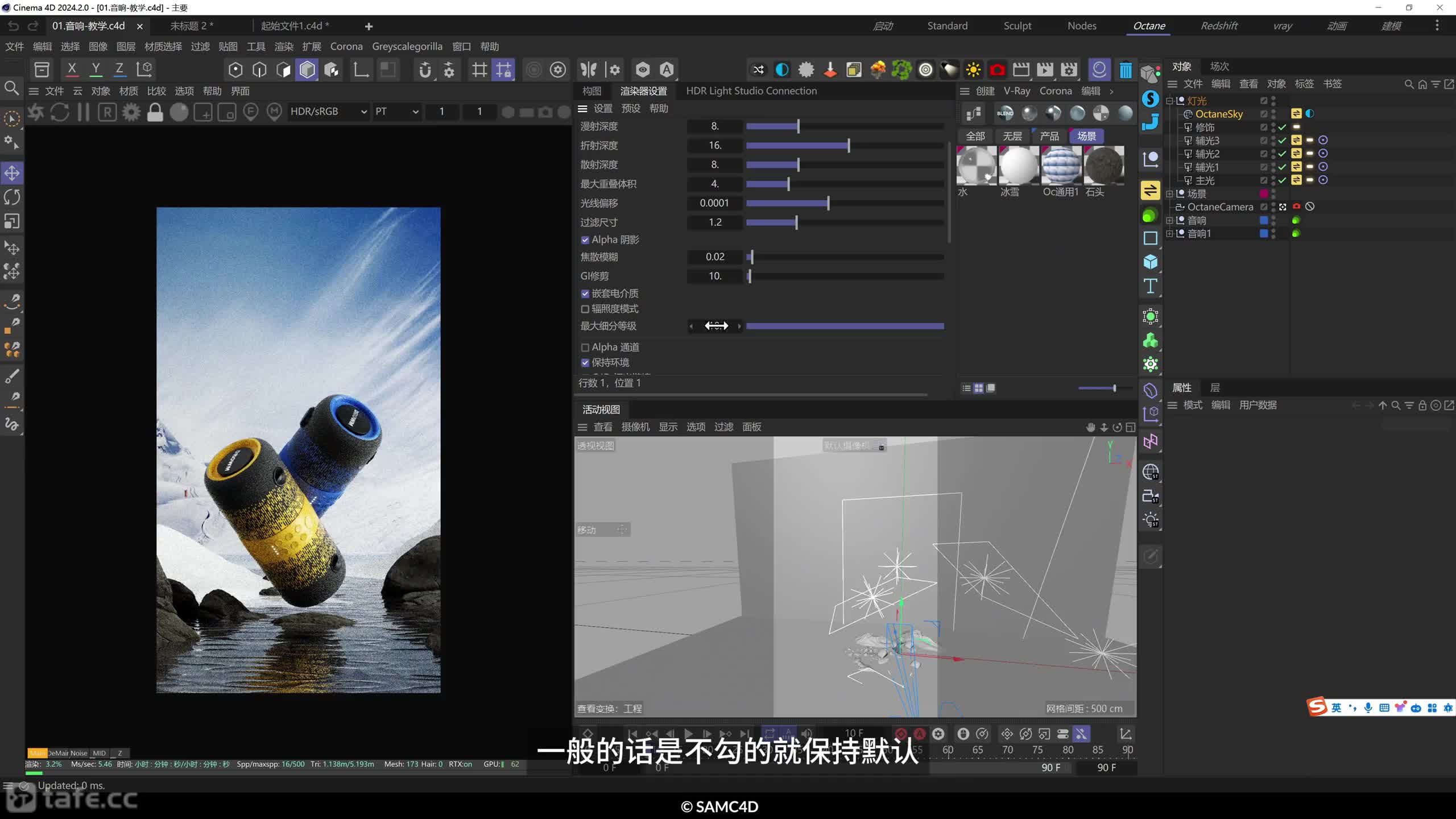Collapse the 灯光 group in object tree
This screenshot has width=1456, height=819.
pyautogui.click(x=1169, y=101)
